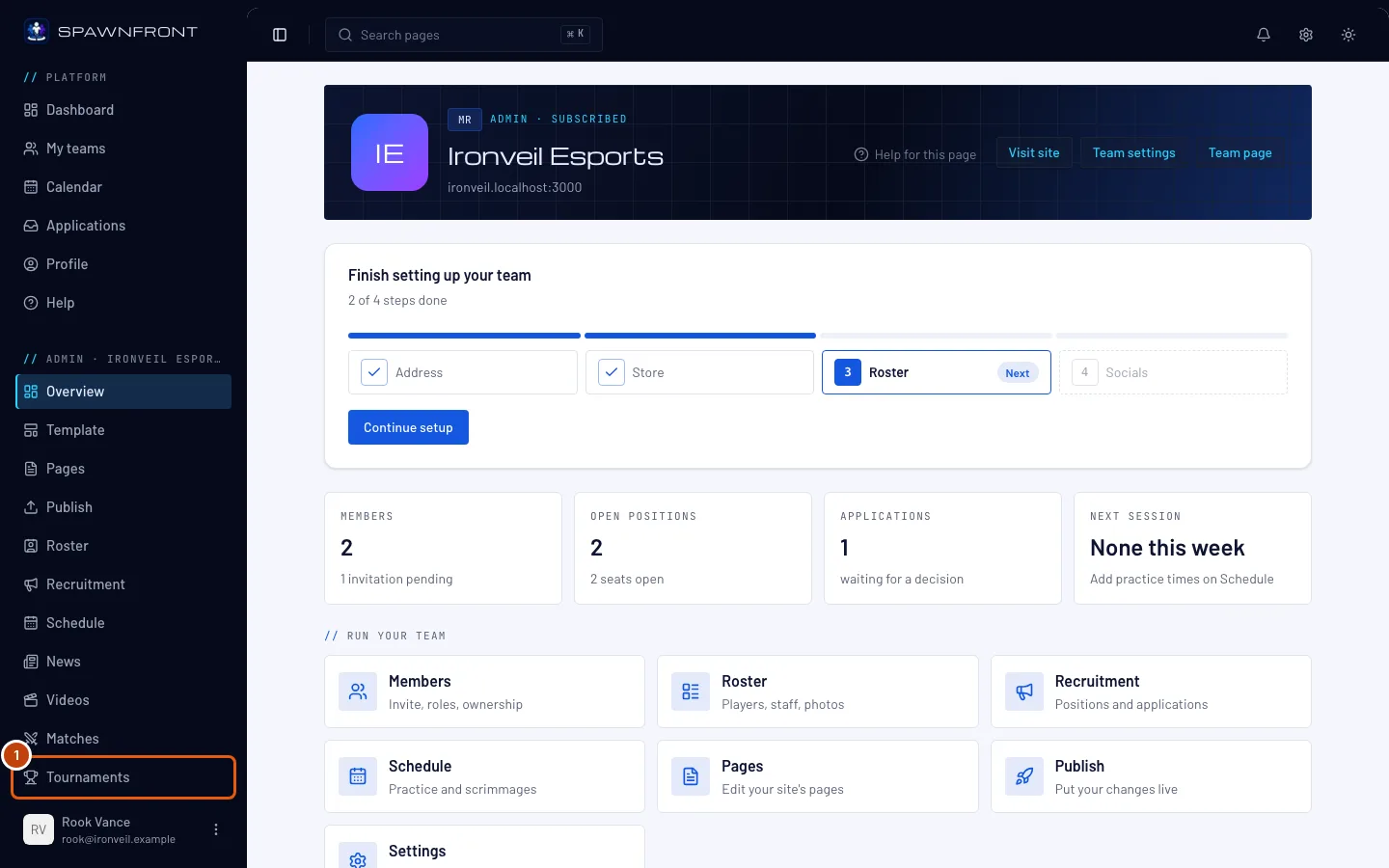Select Overview in admin sidebar
This screenshot has width=1389, height=868.
coord(123,392)
